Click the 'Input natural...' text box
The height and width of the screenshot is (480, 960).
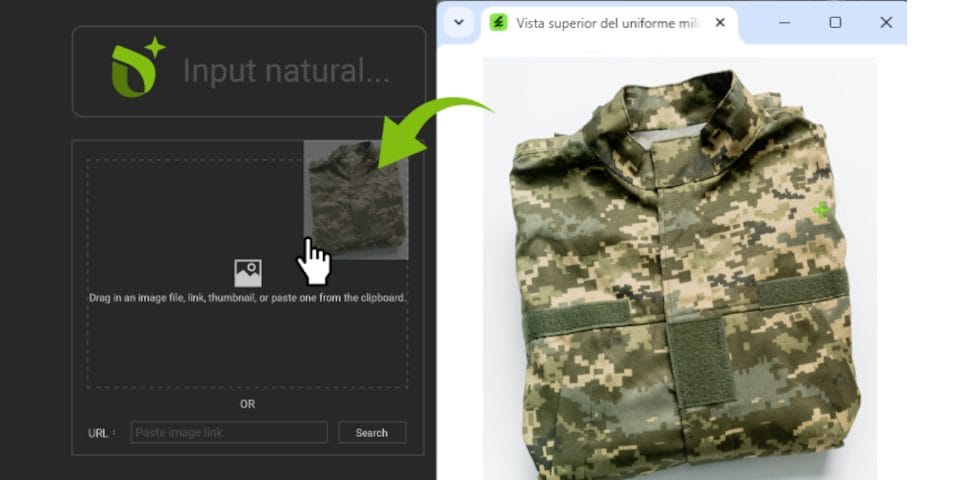tap(285, 71)
